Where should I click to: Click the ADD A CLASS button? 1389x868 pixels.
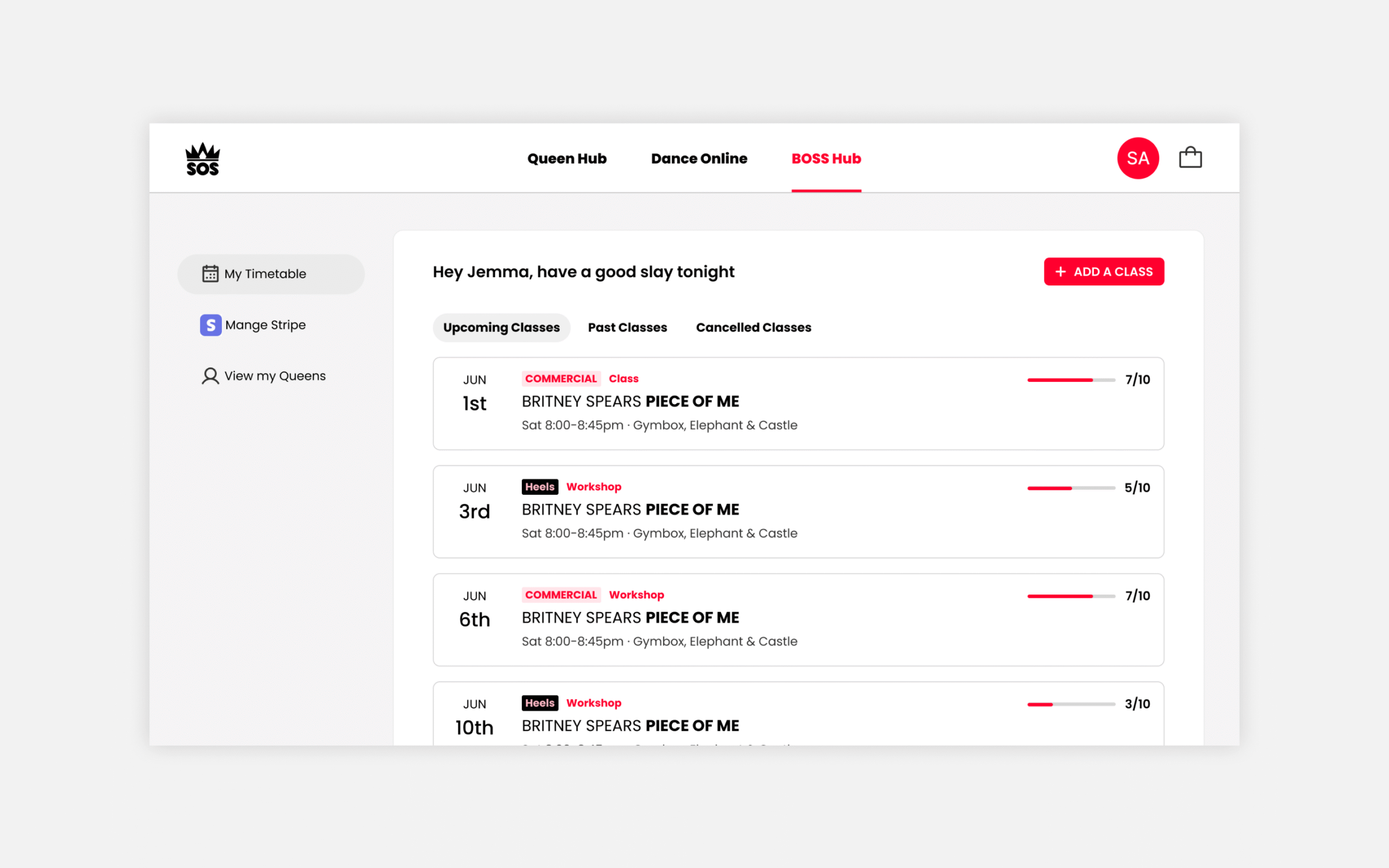tap(1104, 272)
